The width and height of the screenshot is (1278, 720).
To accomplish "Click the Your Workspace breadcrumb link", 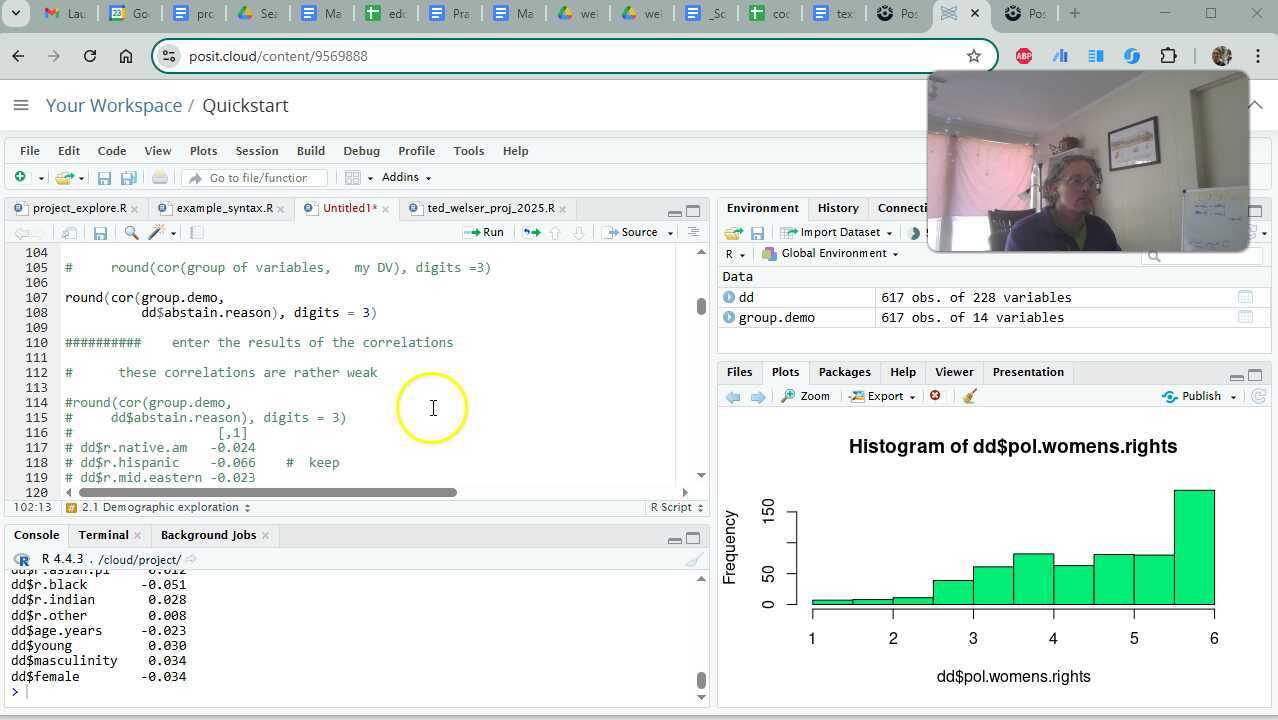I will click(x=114, y=105).
